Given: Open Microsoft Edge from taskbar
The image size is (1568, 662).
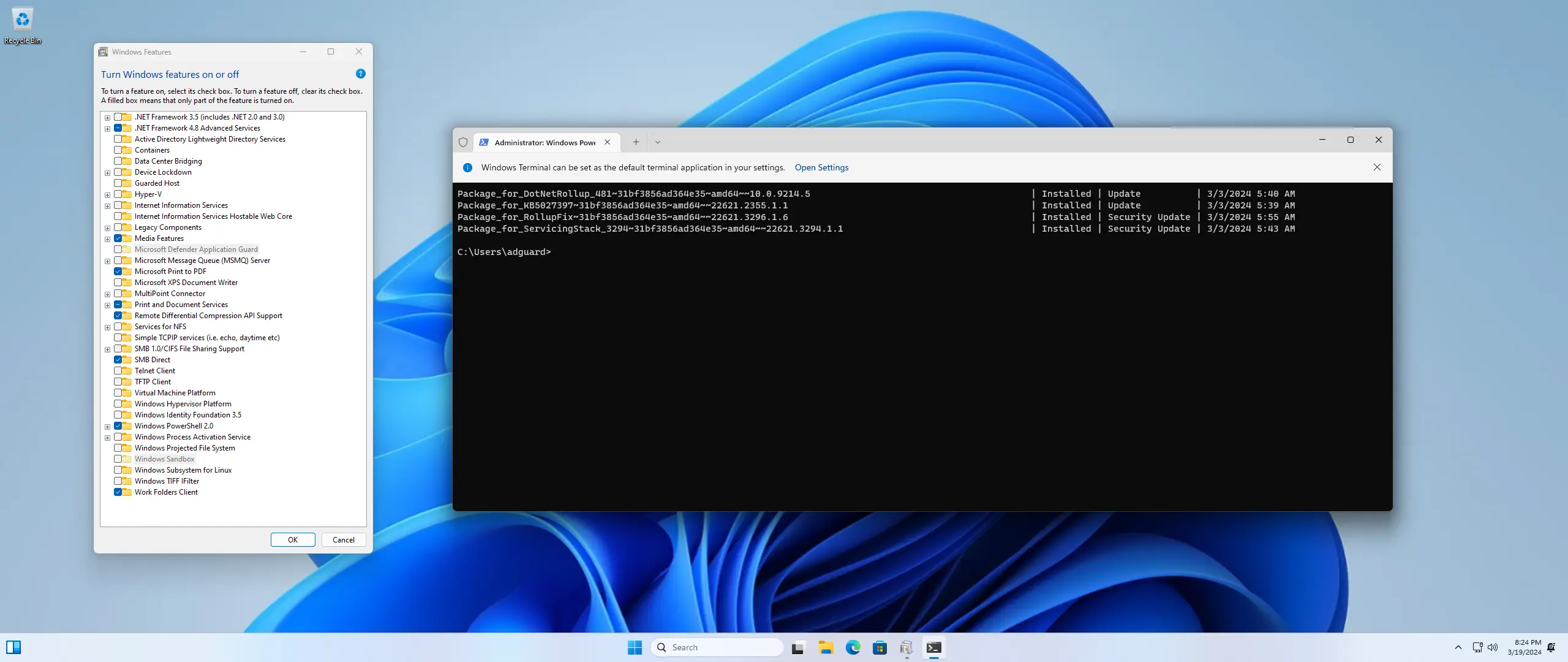Looking at the screenshot, I should pos(853,647).
